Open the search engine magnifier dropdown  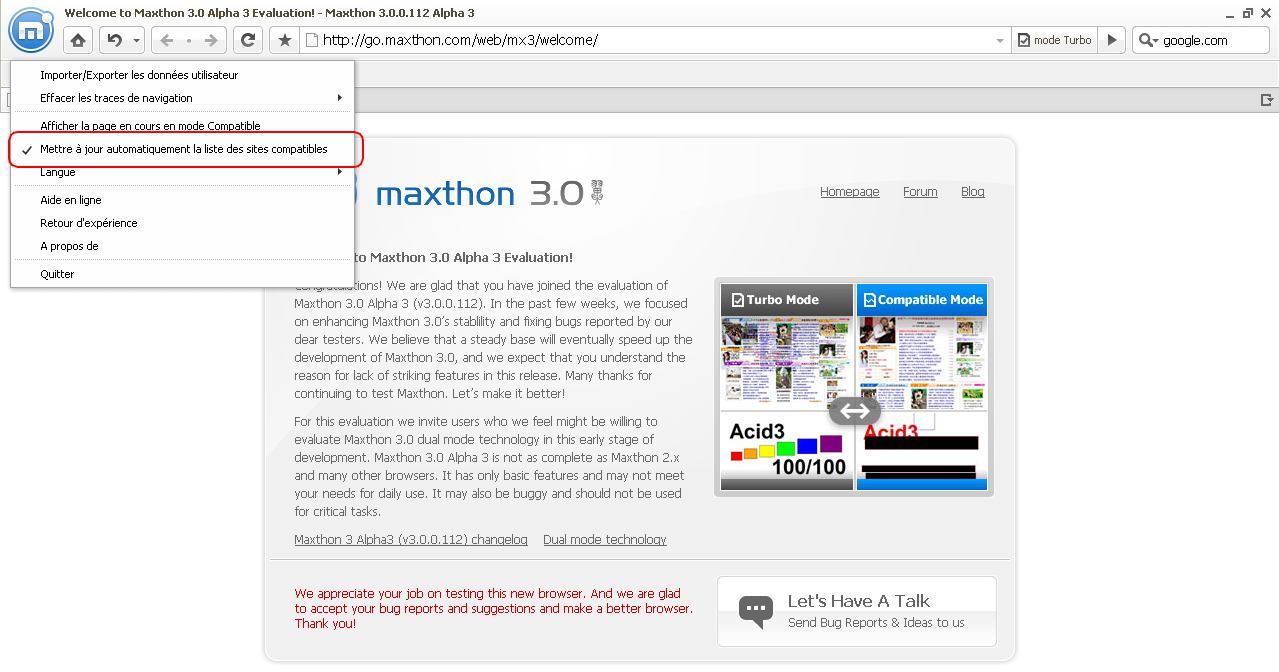(x=1148, y=40)
